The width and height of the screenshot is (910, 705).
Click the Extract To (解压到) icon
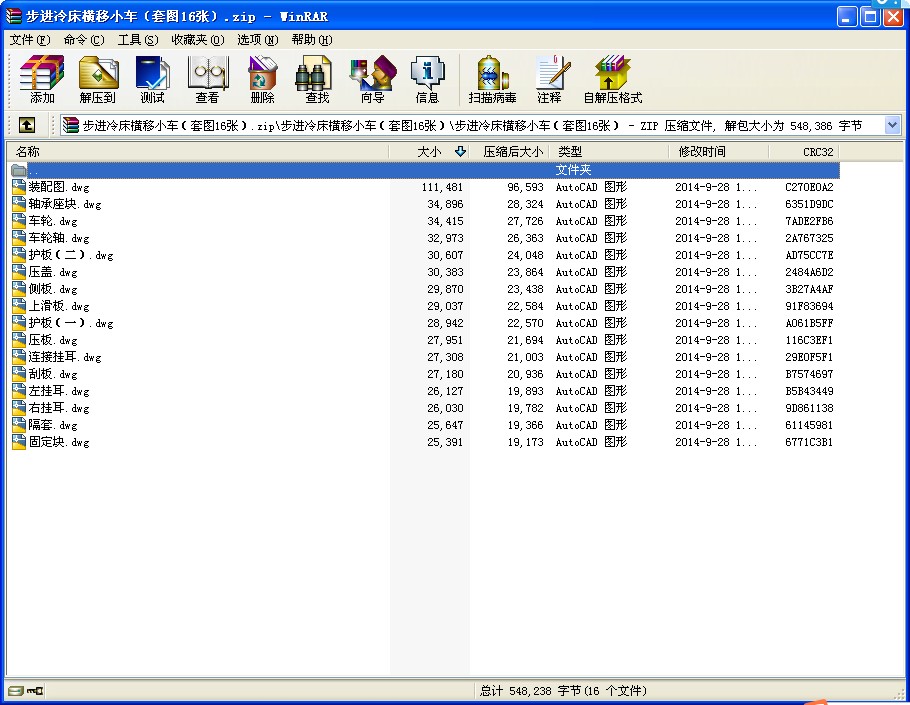(98, 79)
